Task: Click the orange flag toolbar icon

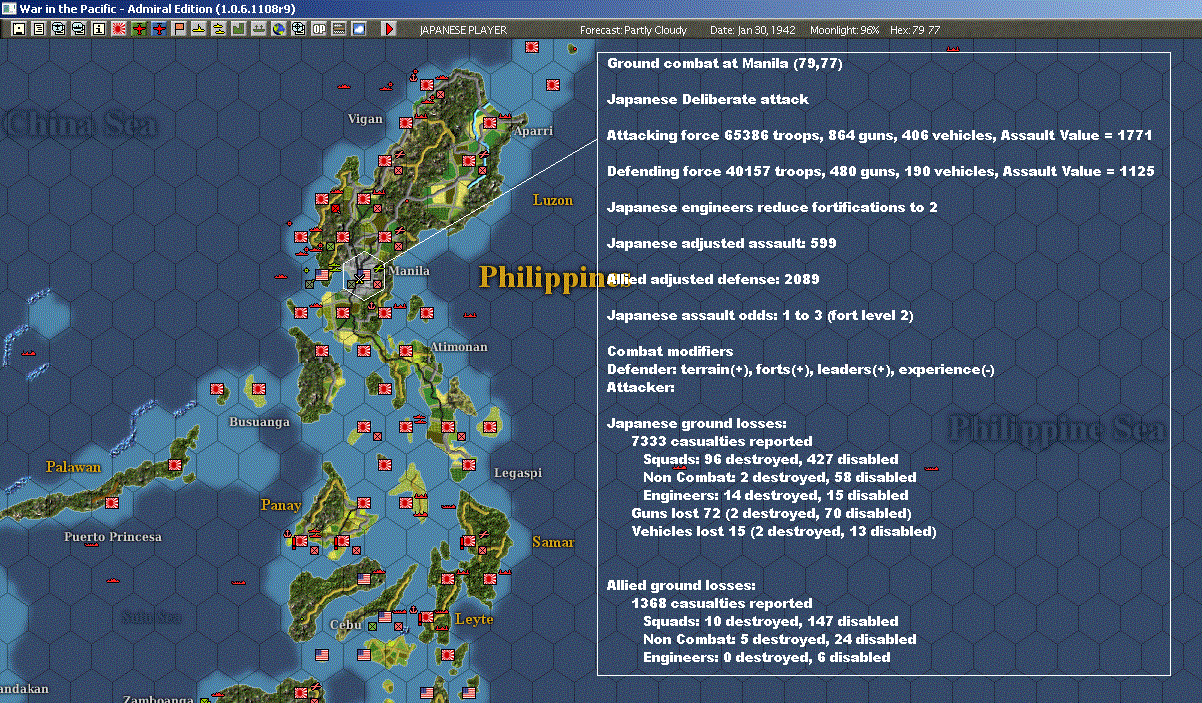Action: click(x=179, y=29)
